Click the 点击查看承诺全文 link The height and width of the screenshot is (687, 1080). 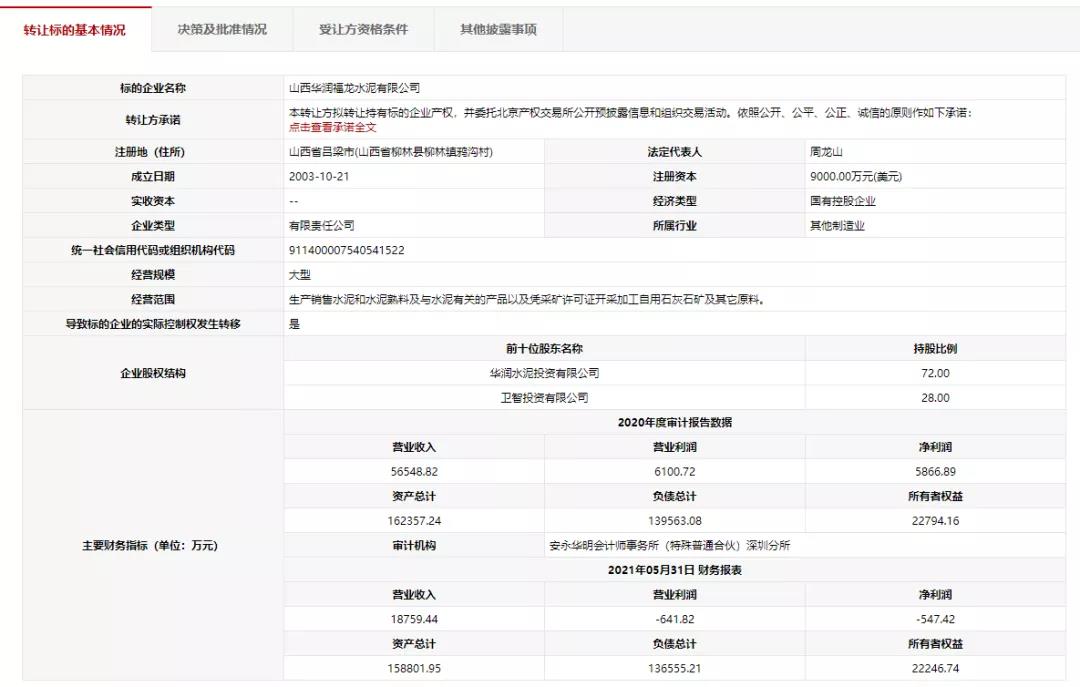click(332, 127)
